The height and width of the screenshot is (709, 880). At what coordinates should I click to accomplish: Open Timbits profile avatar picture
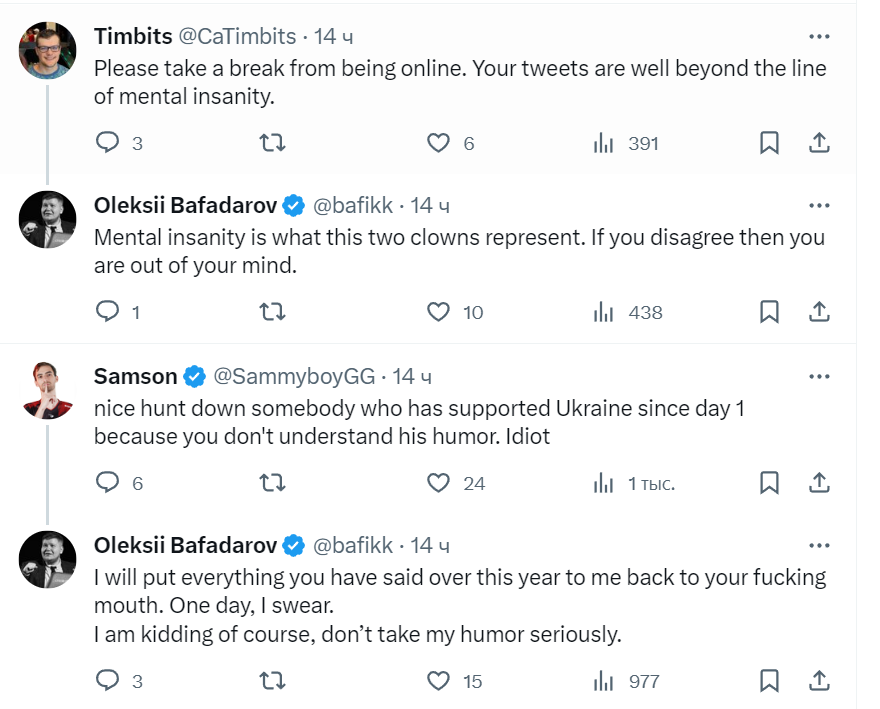(47, 49)
